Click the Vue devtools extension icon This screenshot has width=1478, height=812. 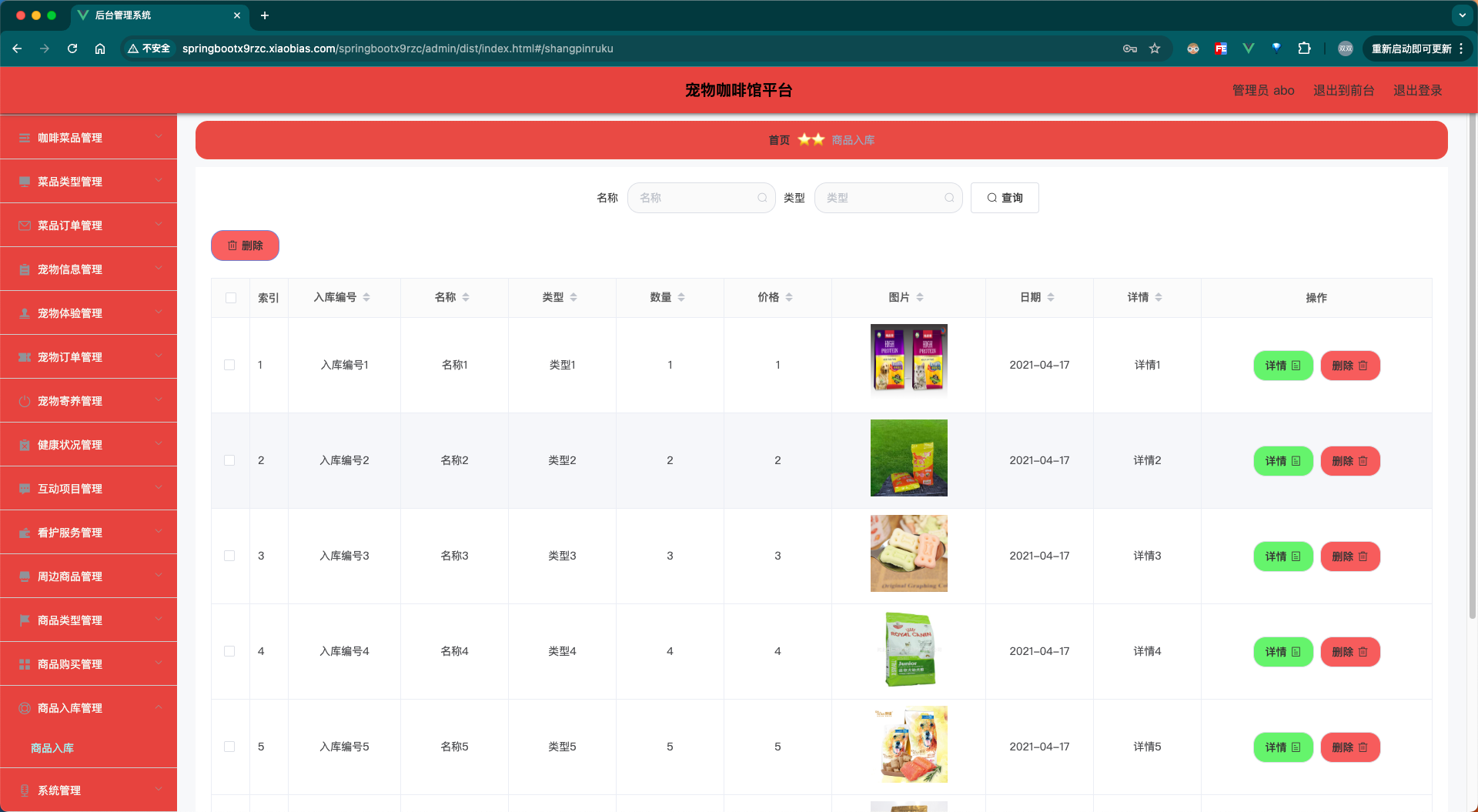coord(1249,48)
